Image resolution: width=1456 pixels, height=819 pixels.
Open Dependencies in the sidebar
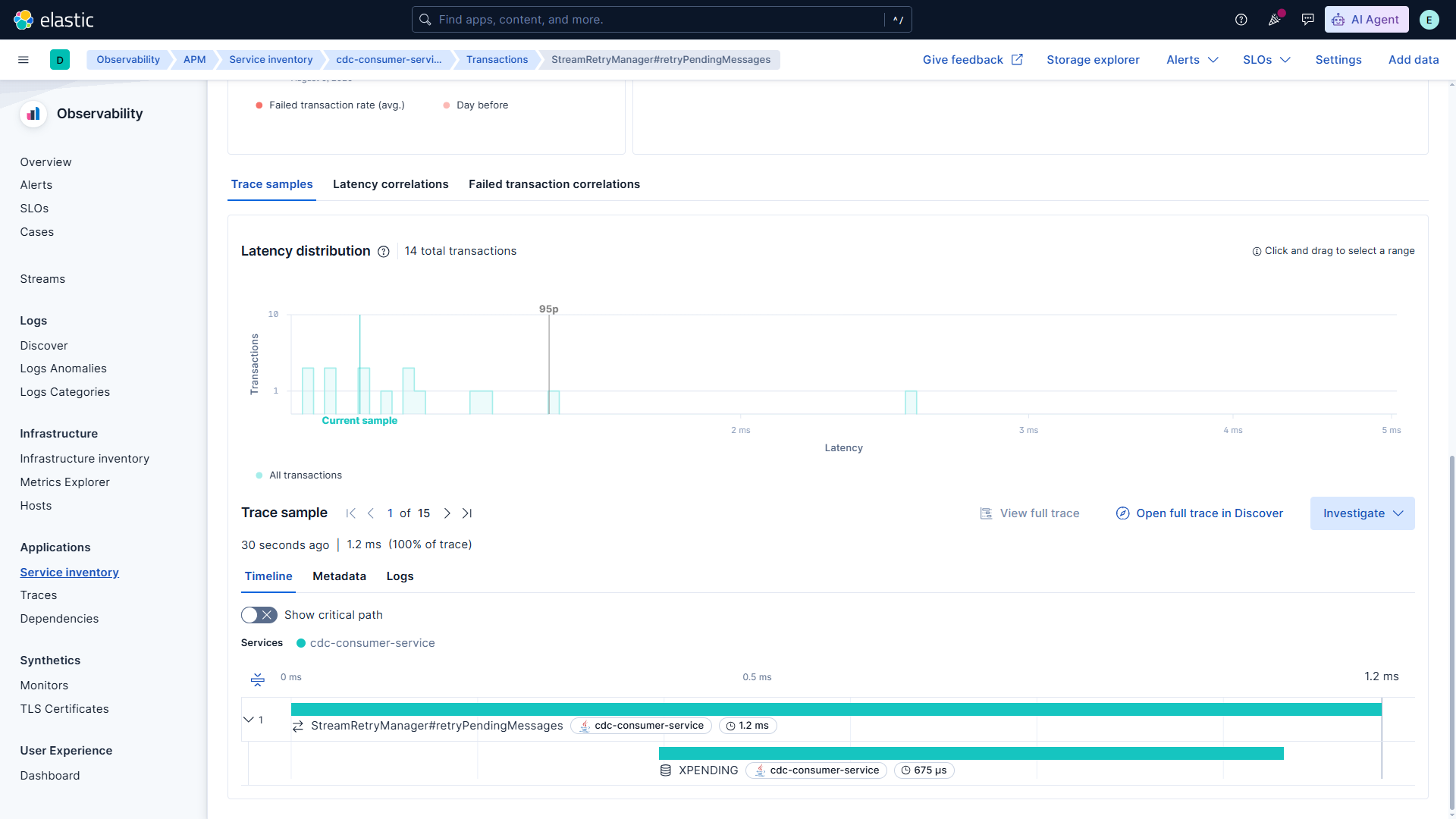click(x=59, y=619)
